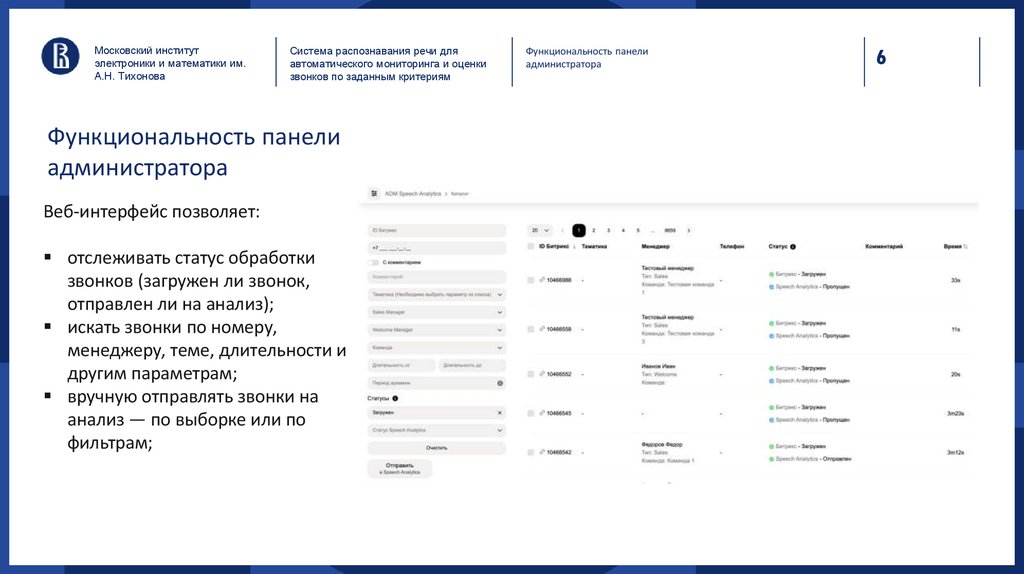1024x574 pixels.
Task: Click the Период времени input field
Action: [x=436, y=383]
